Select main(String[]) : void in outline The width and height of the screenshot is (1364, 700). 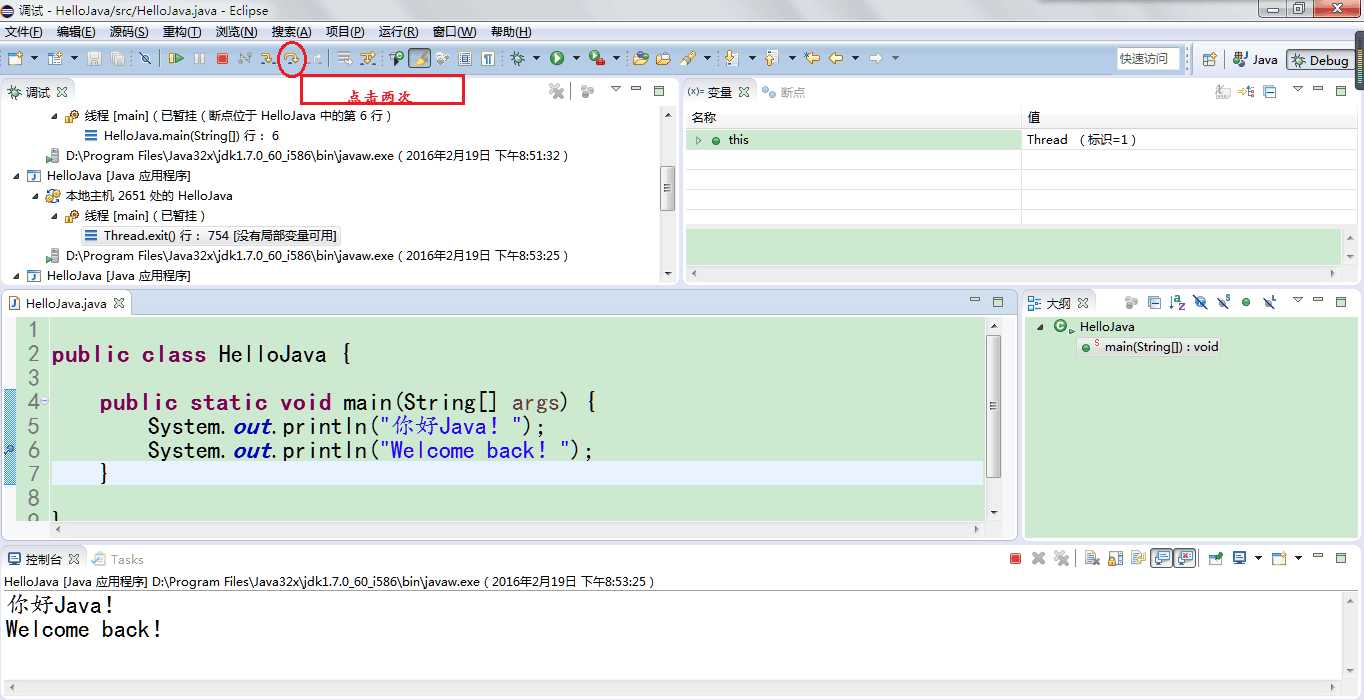click(x=1150, y=347)
